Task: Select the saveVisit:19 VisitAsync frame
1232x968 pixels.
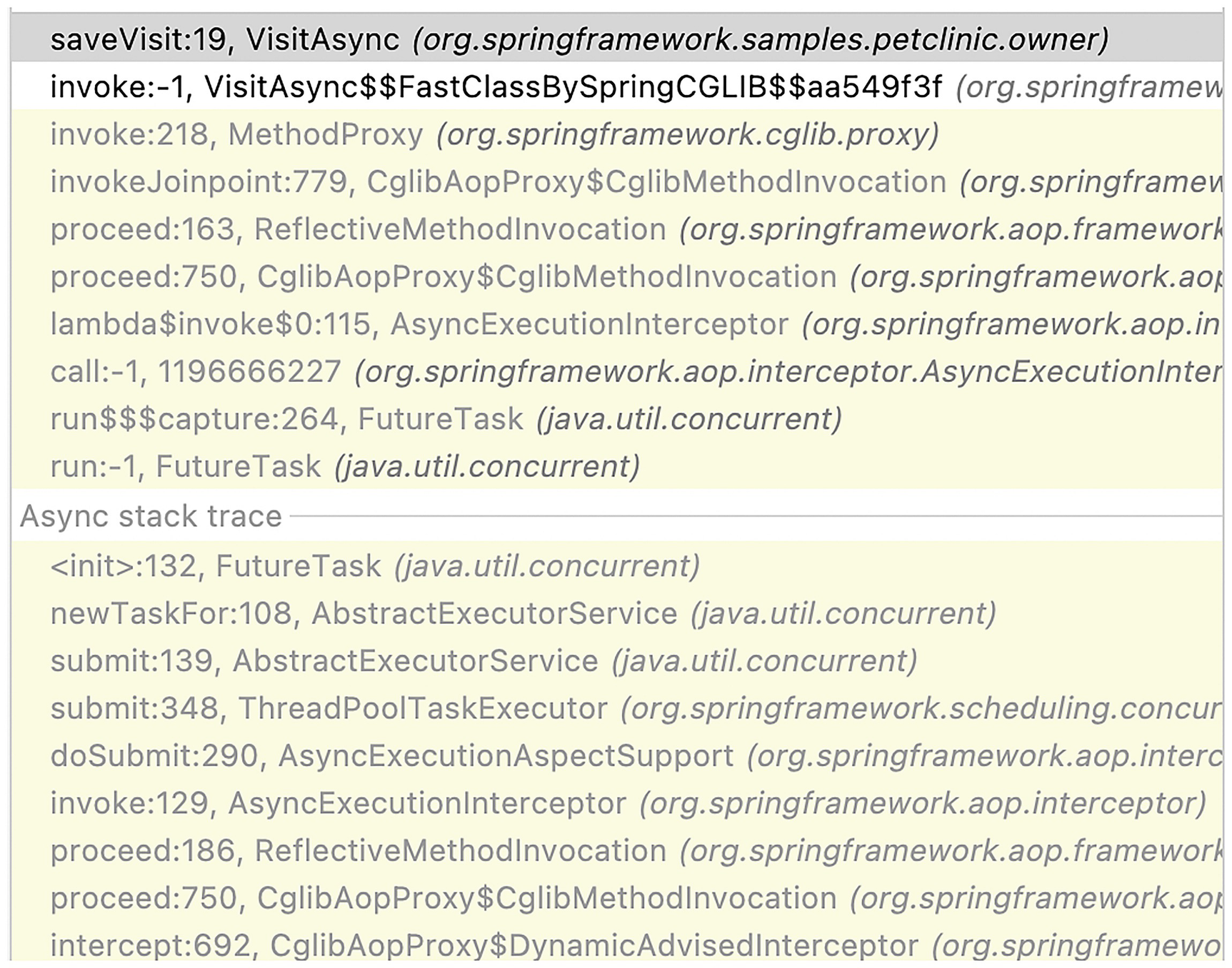Action: pos(579,39)
